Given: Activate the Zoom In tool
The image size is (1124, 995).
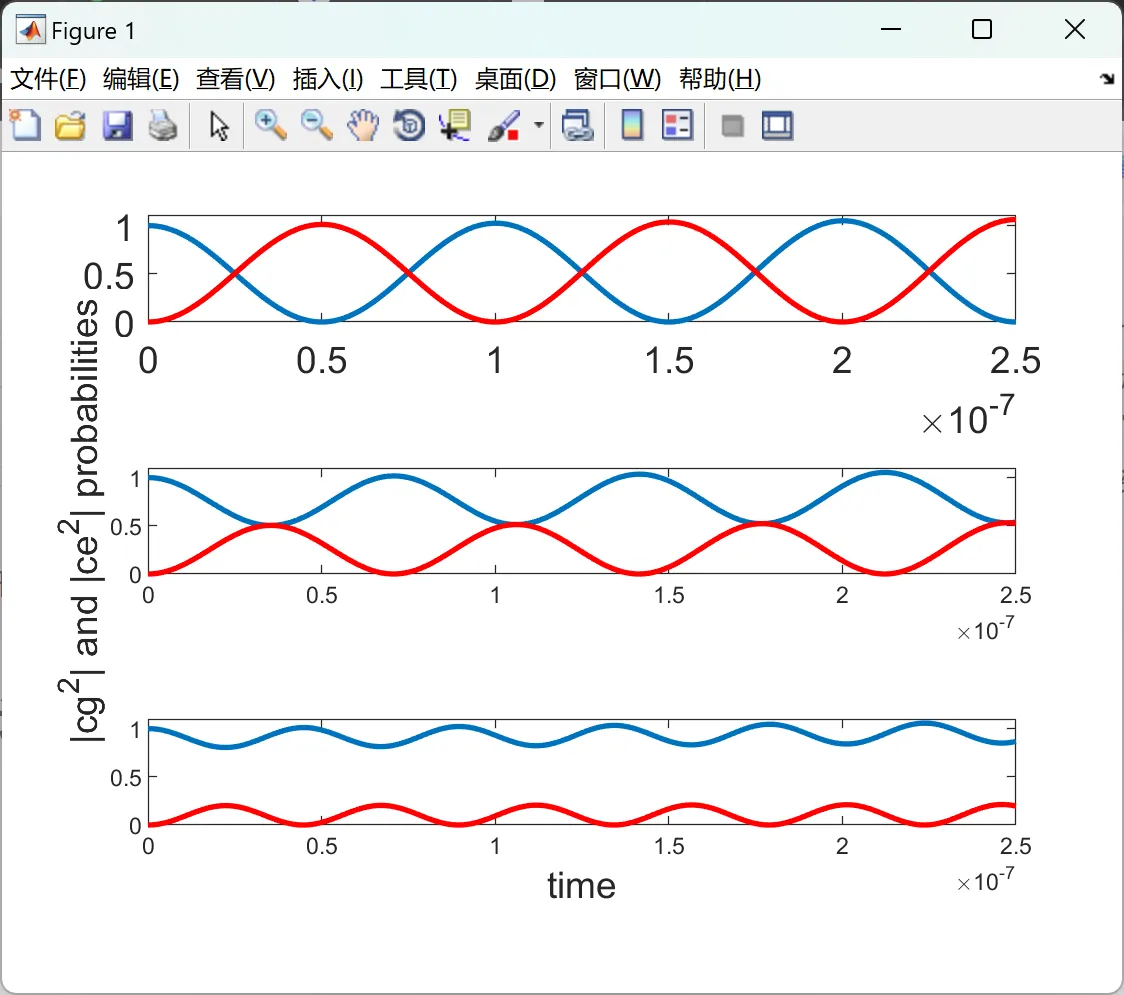Looking at the screenshot, I should pyautogui.click(x=271, y=126).
